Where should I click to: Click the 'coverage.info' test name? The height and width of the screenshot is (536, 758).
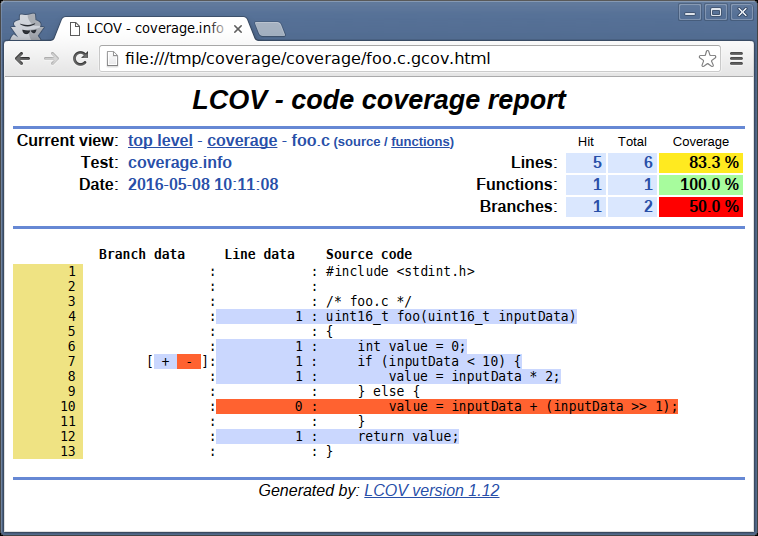(x=180, y=162)
